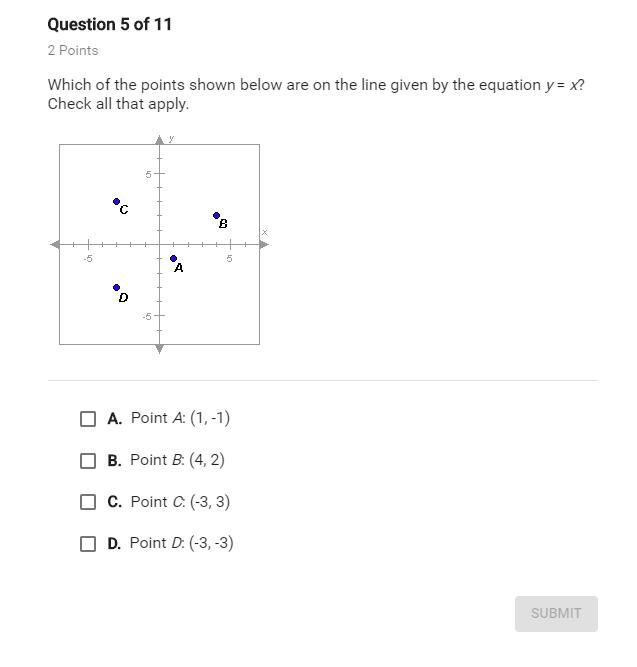Click blue point C on the graph
This screenshot has height=667, width=637.
coord(116,201)
